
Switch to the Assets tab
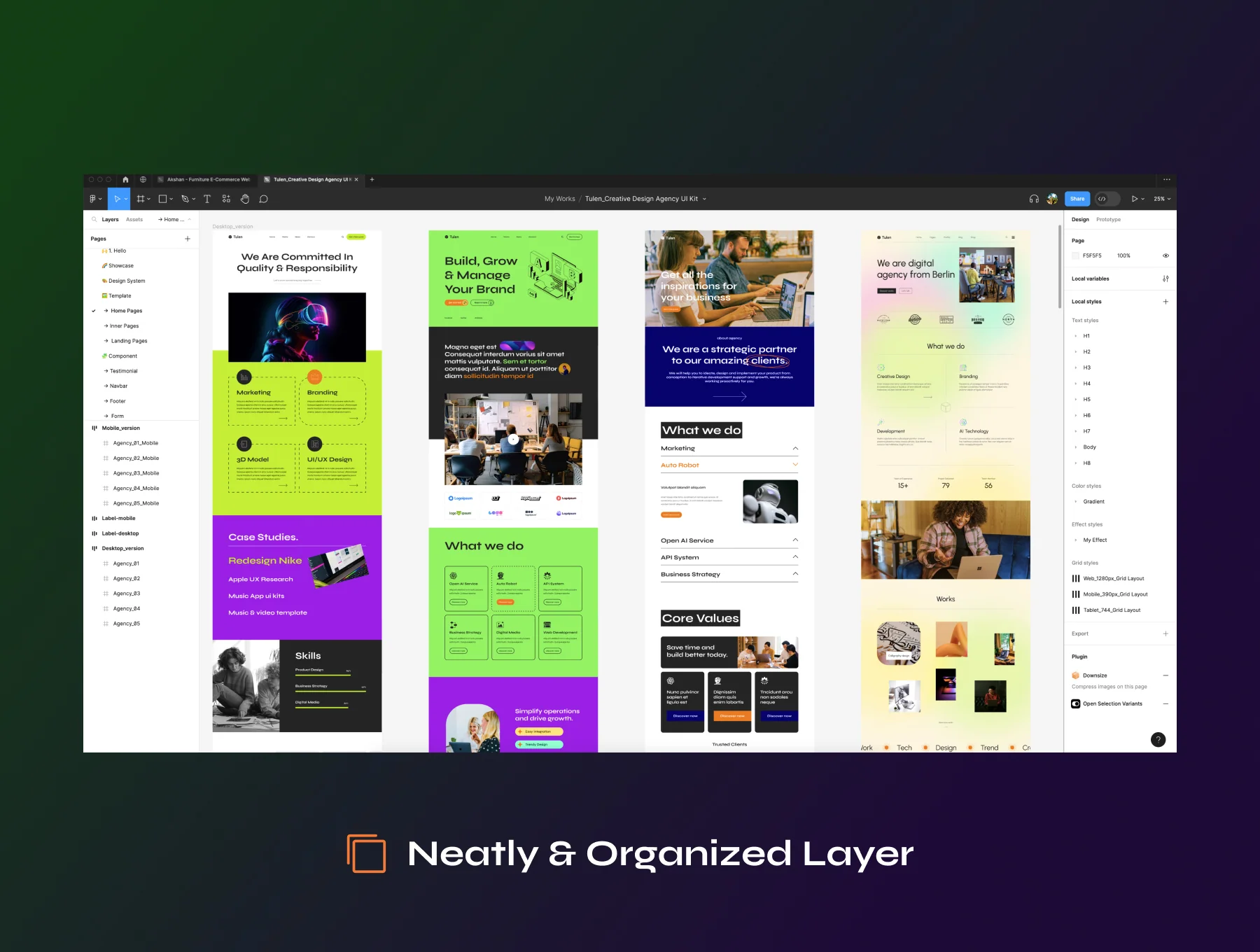pos(134,219)
